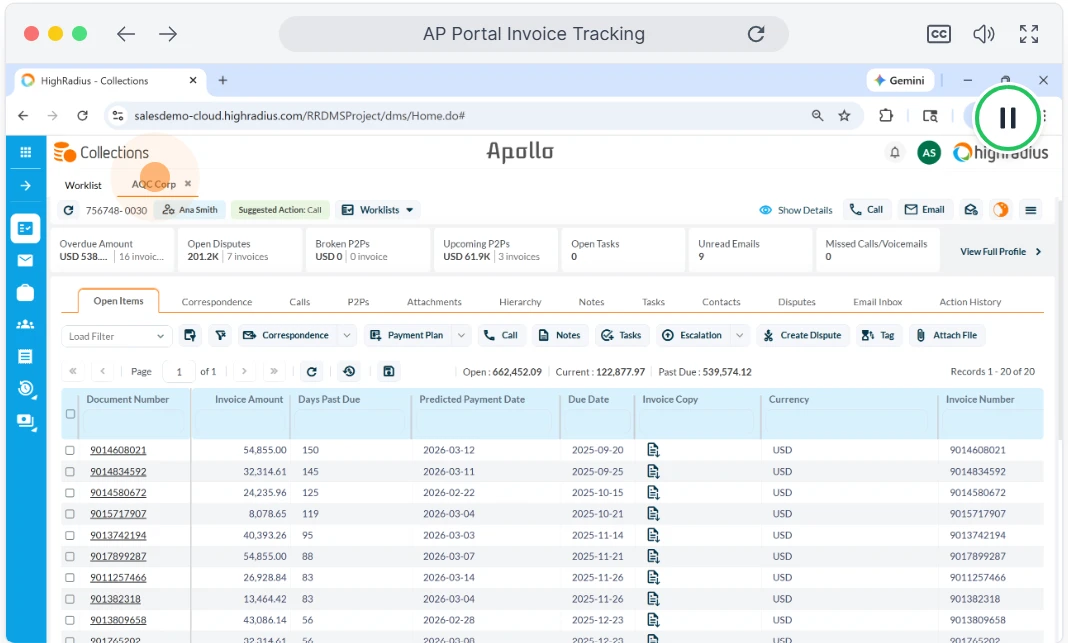Screen dimensions: 1068x643
Task: Click the mail-open icon next to Email button
Action: click(971, 210)
